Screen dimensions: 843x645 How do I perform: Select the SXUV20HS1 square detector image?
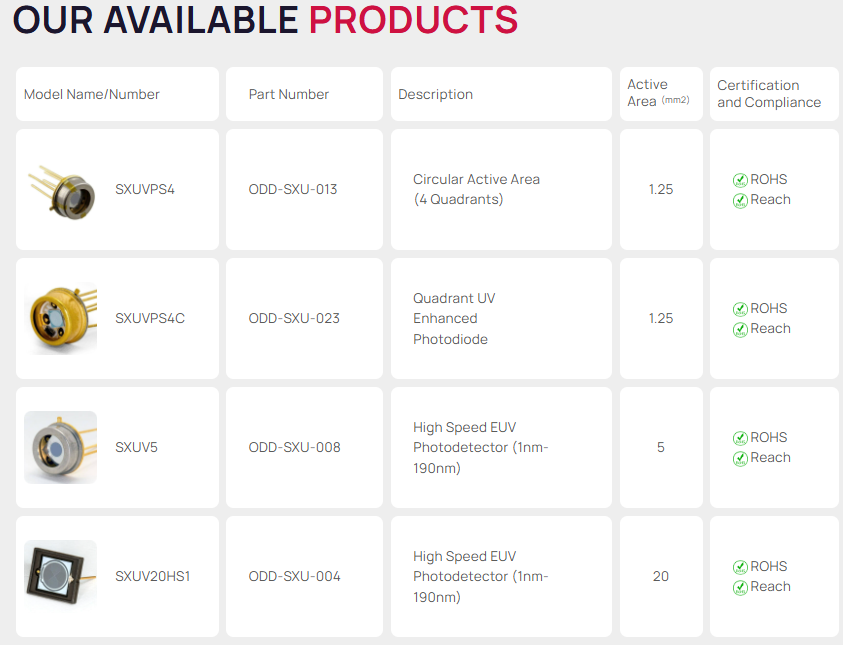(61, 576)
